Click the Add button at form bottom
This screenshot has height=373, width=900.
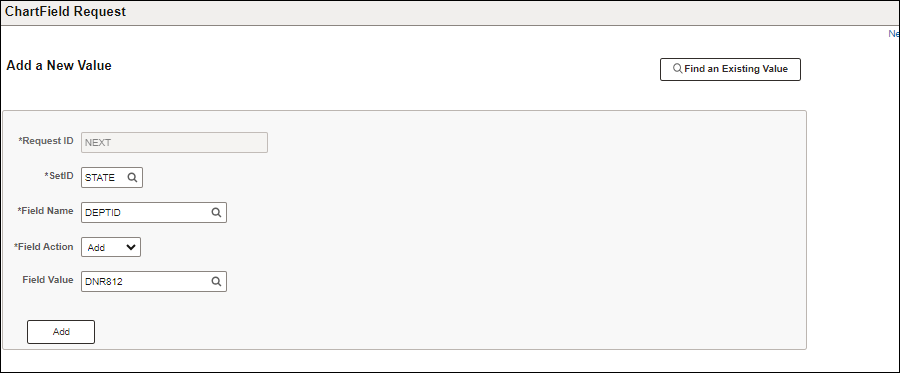(61, 332)
